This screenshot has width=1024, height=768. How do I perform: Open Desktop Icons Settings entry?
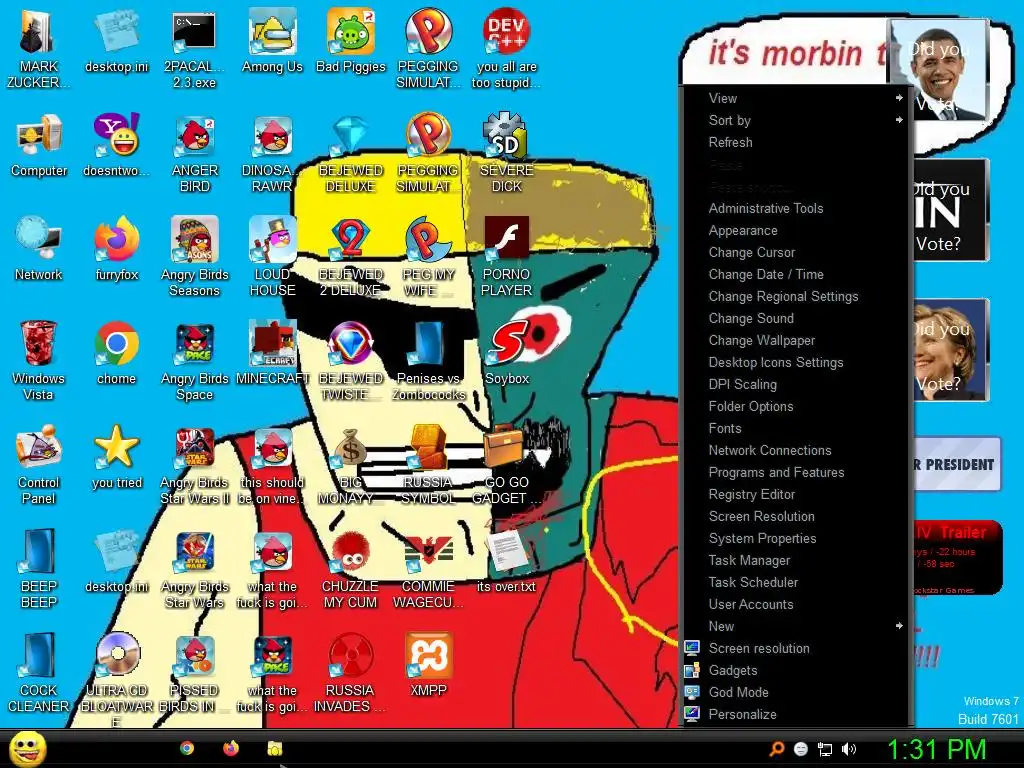796,362
